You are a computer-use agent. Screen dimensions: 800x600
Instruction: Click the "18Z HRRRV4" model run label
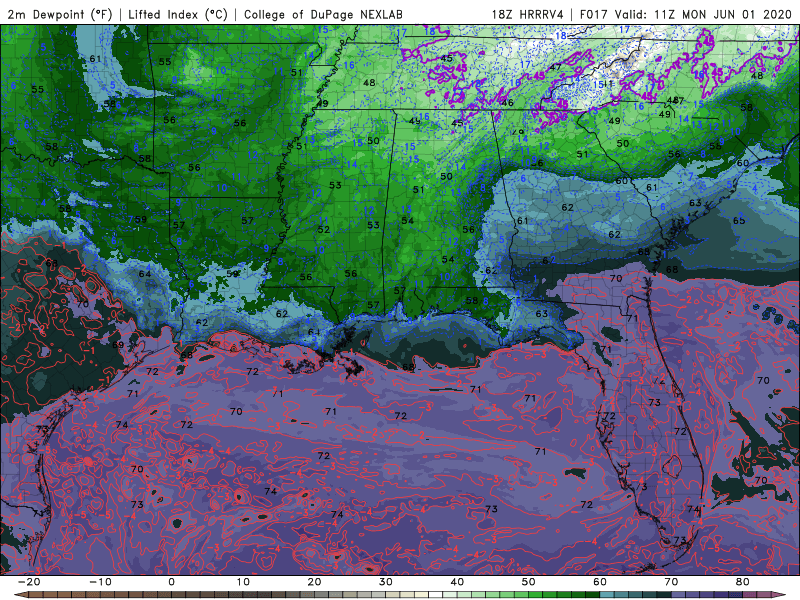coord(528,14)
